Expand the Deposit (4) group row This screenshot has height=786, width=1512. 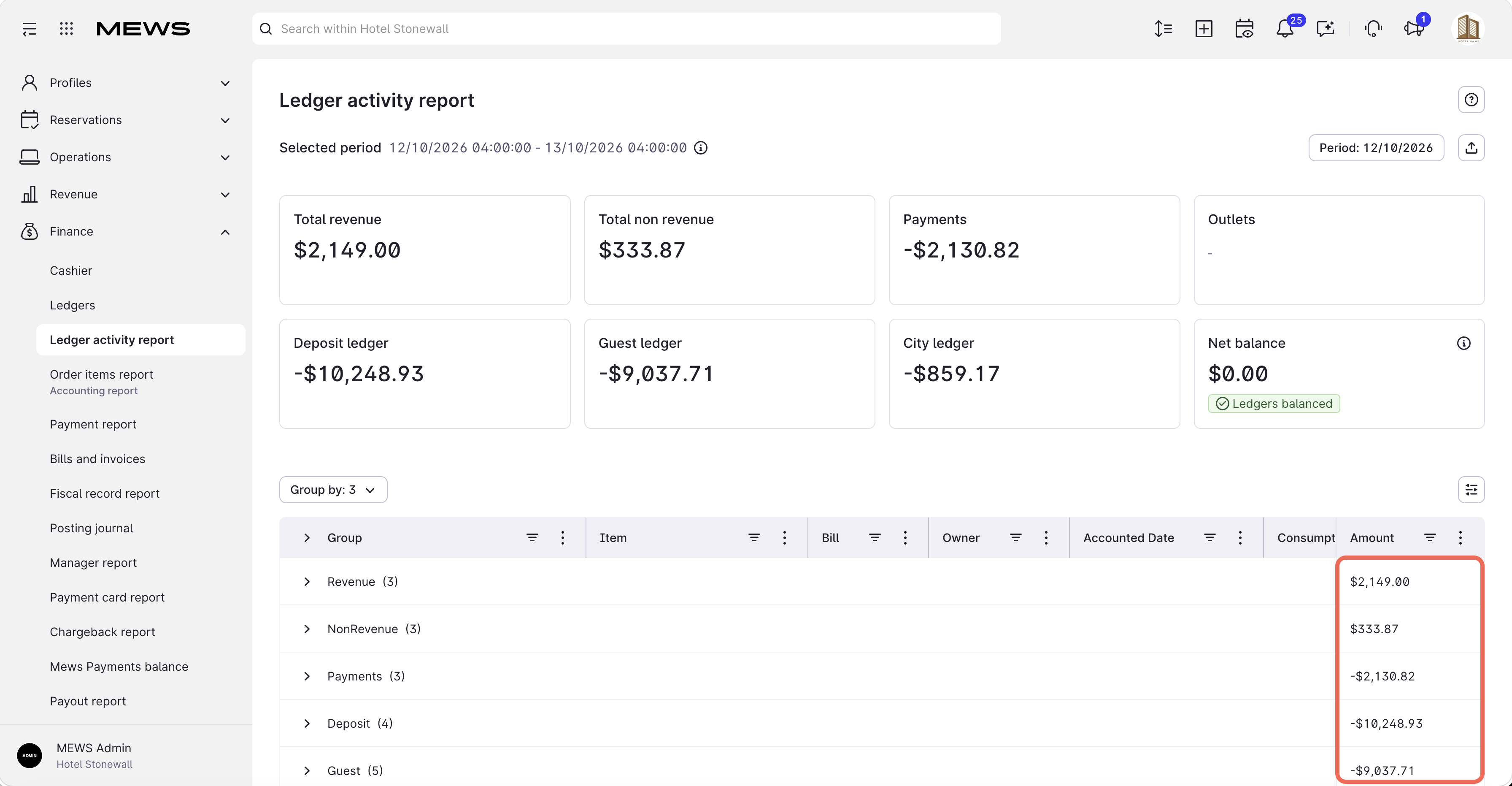(306, 724)
